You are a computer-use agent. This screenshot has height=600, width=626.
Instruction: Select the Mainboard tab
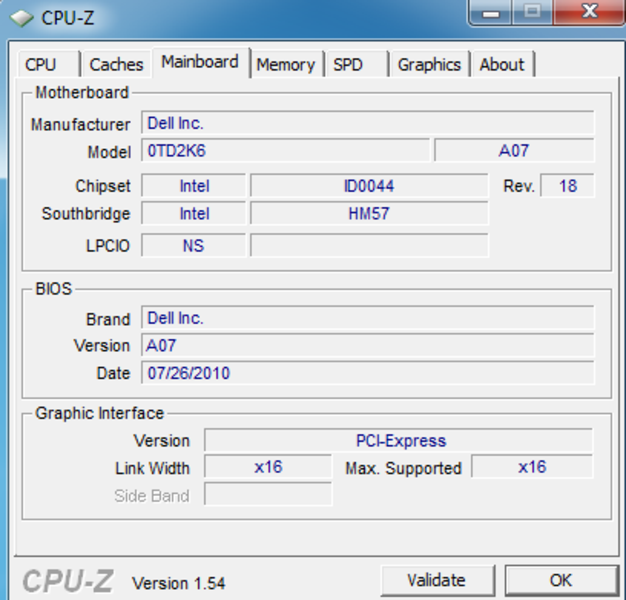point(201,62)
